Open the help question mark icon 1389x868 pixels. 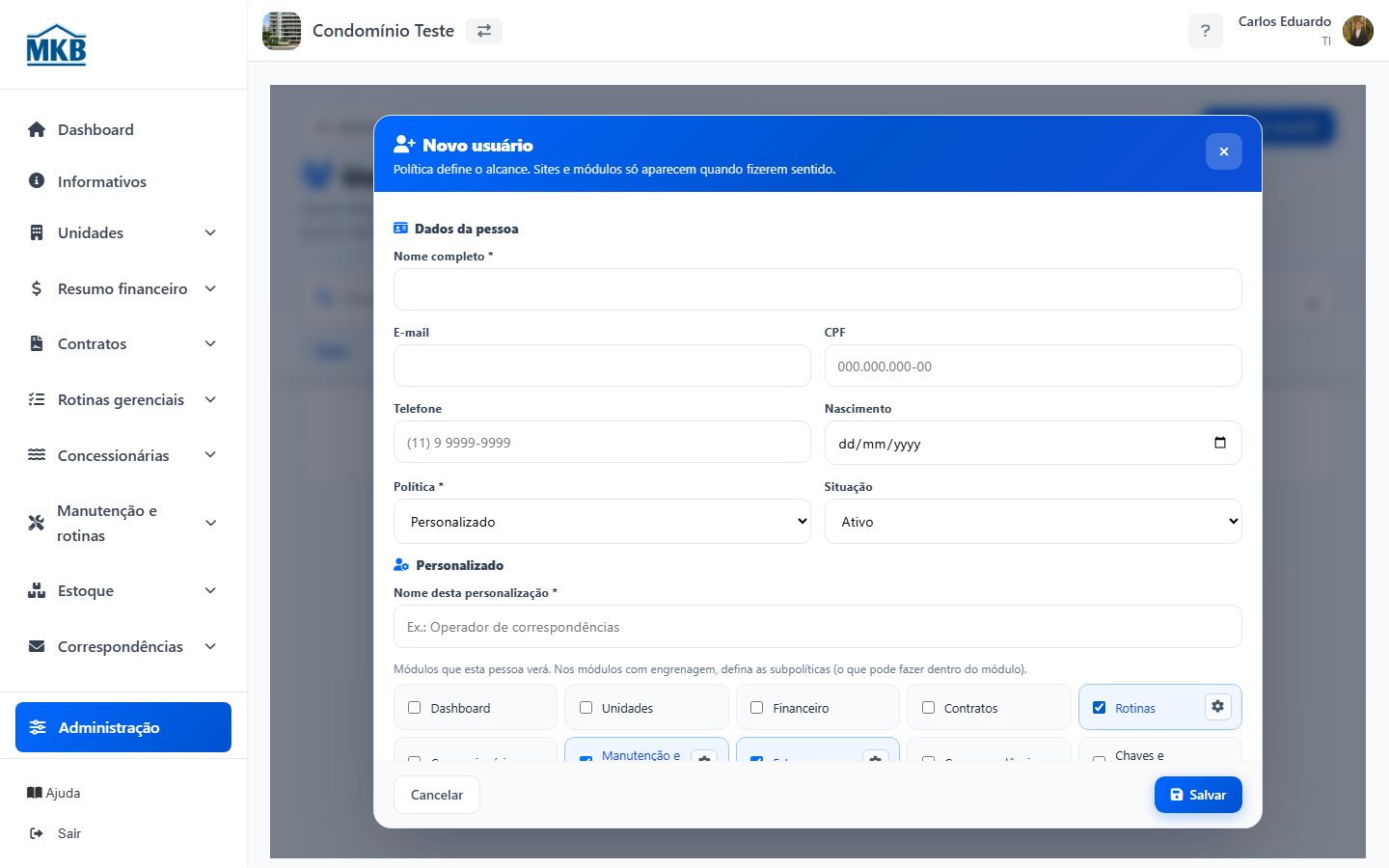tap(1205, 31)
